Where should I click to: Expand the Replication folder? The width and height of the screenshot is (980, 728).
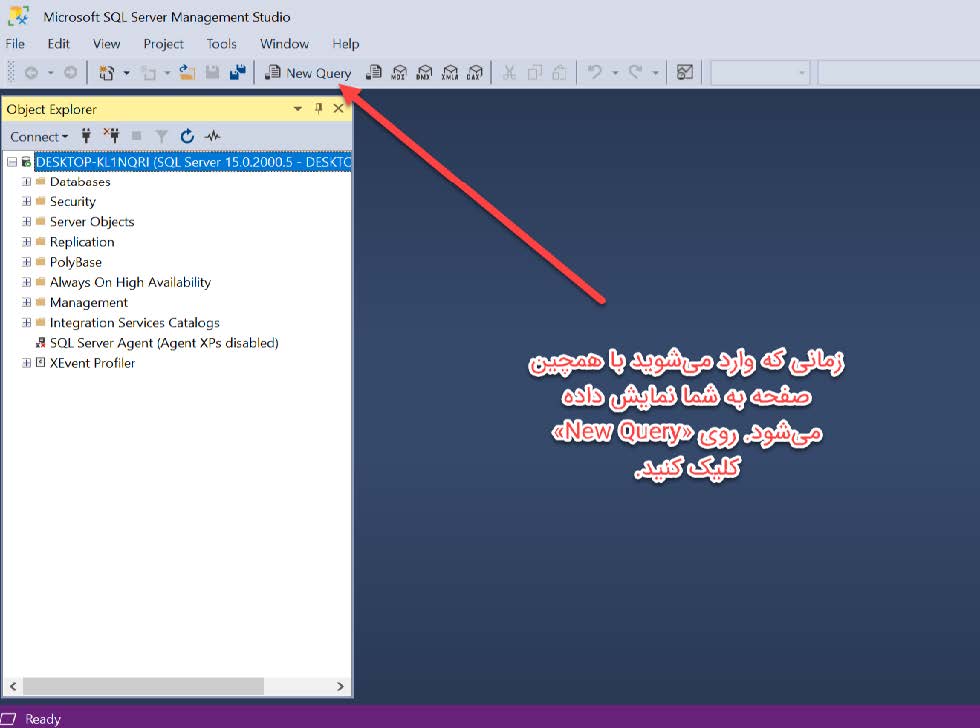26,242
